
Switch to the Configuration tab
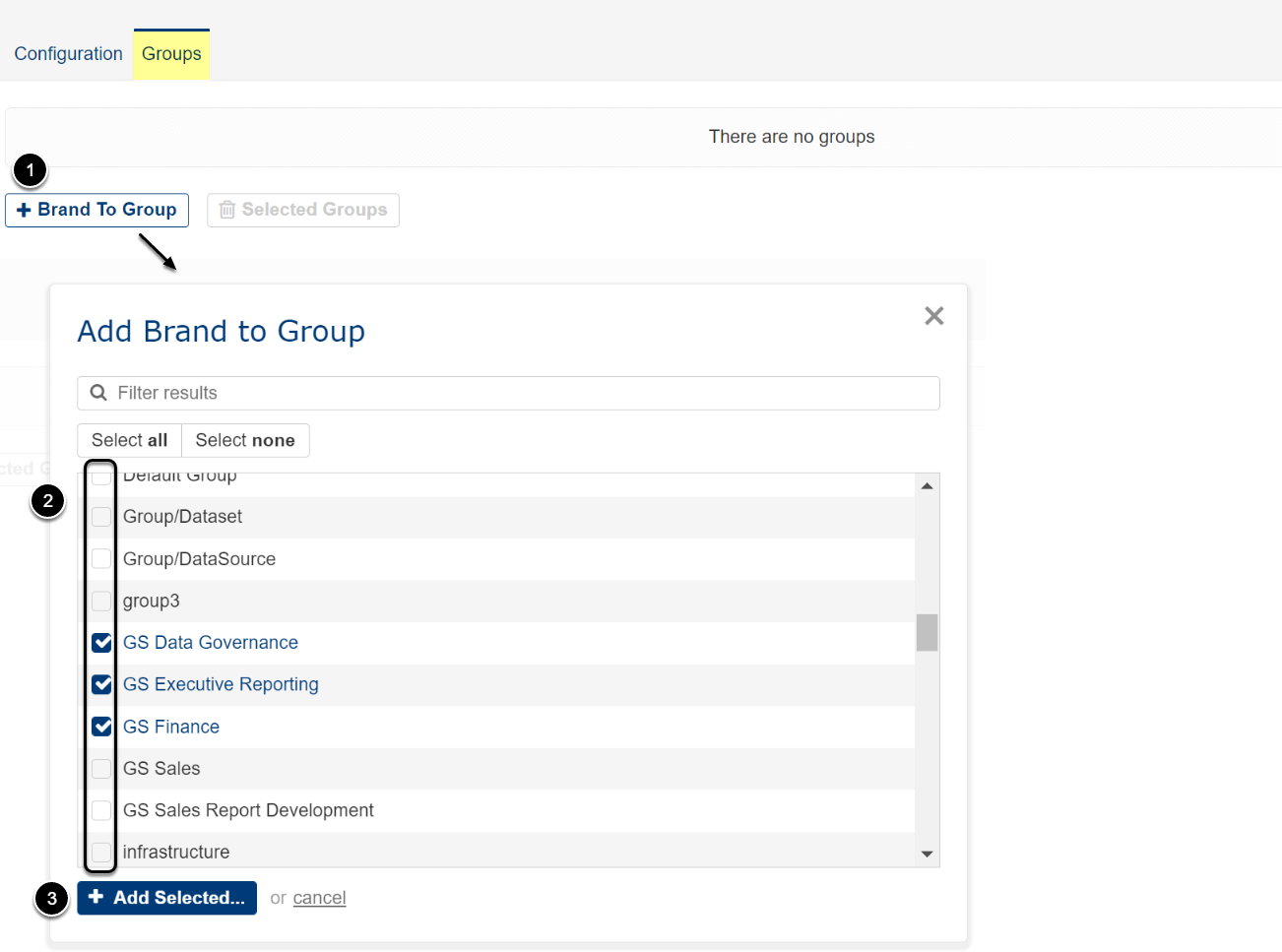[x=68, y=54]
